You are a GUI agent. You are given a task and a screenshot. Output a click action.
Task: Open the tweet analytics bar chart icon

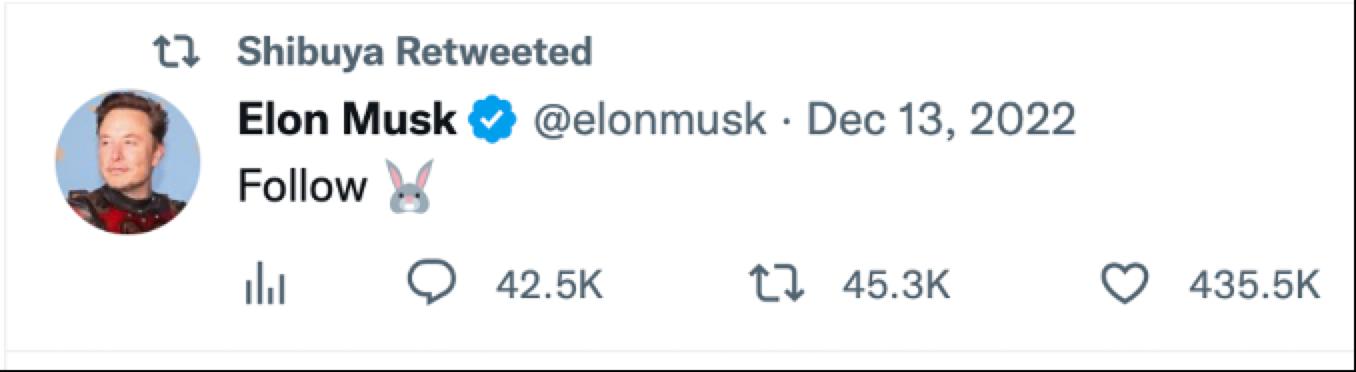pyautogui.click(x=265, y=287)
